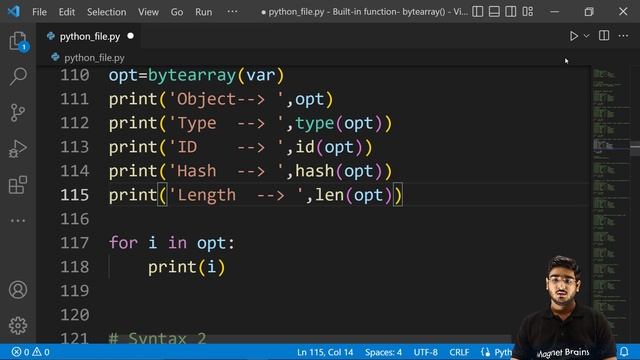Click the vertical scrollbar thumb
This screenshot has height=360, width=640.
coord(635,148)
